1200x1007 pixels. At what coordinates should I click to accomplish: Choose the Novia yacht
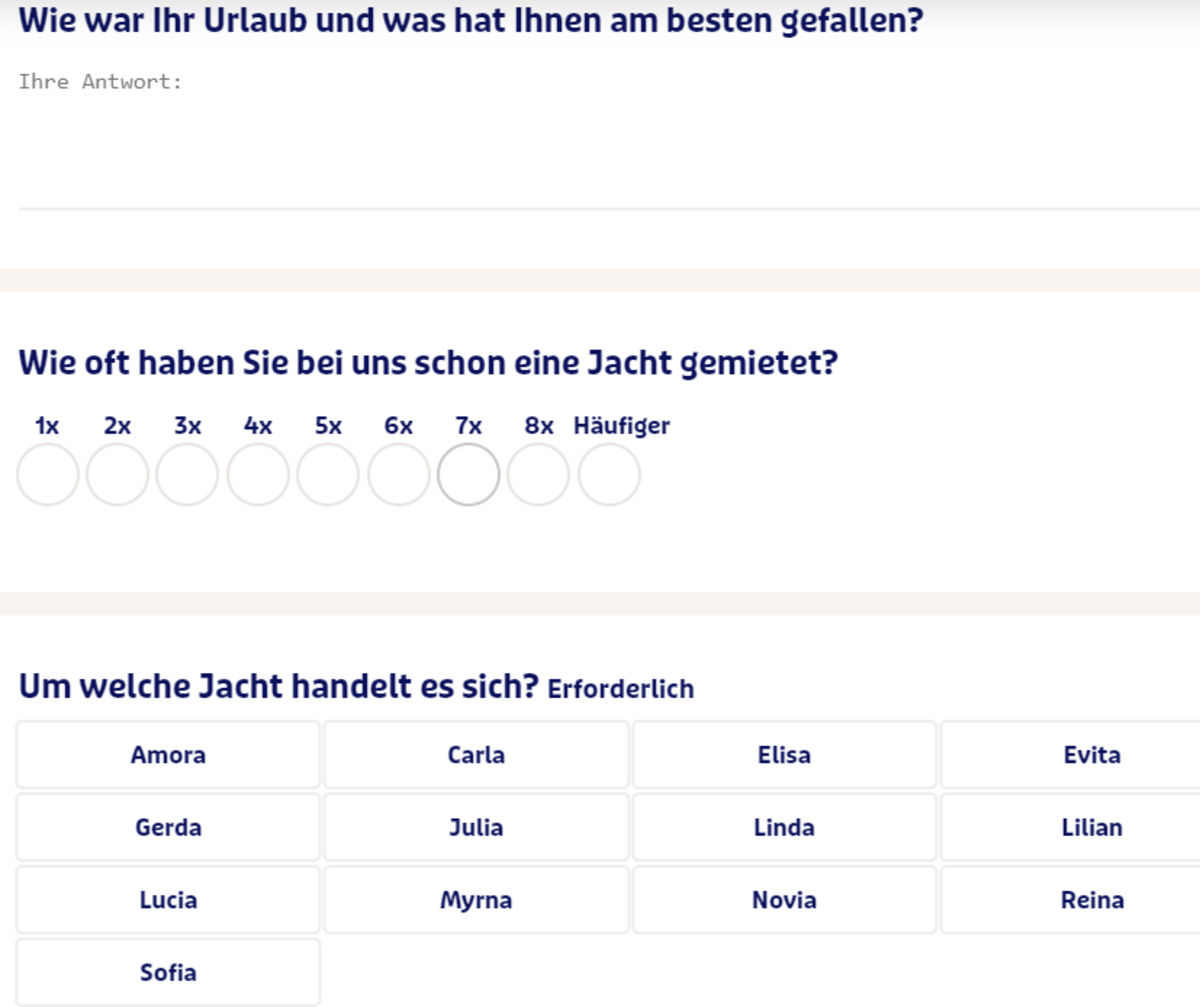pos(784,900)
